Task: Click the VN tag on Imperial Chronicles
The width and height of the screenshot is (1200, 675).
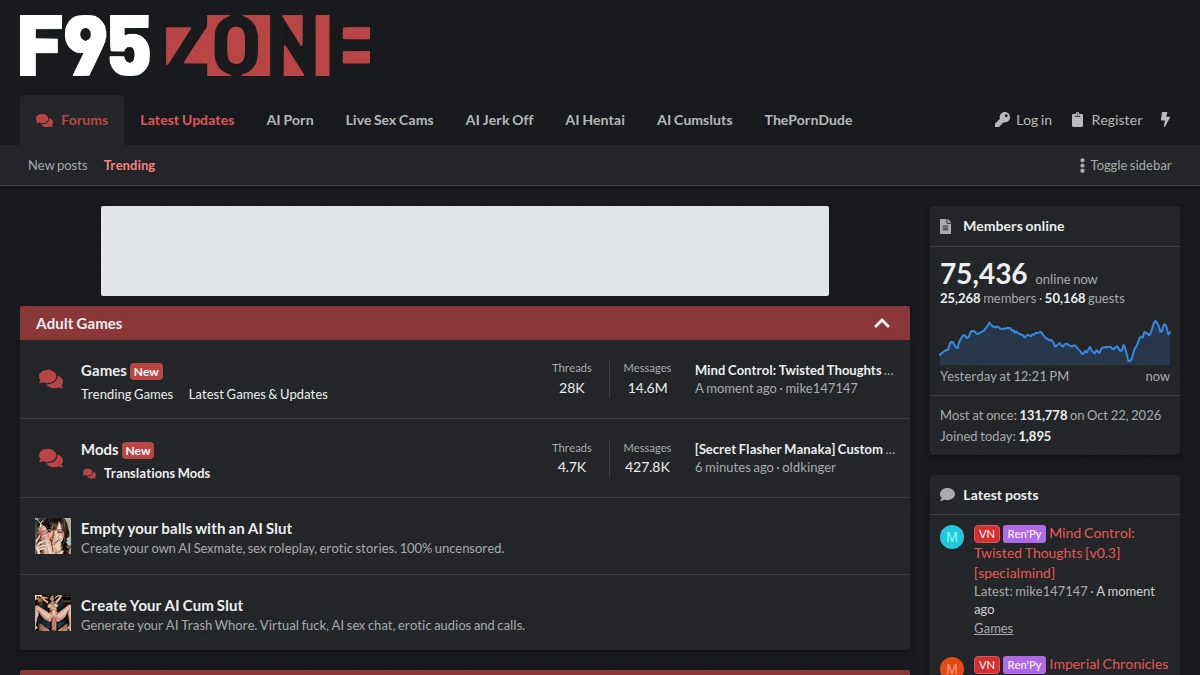Action: click(x=987, y=665)
